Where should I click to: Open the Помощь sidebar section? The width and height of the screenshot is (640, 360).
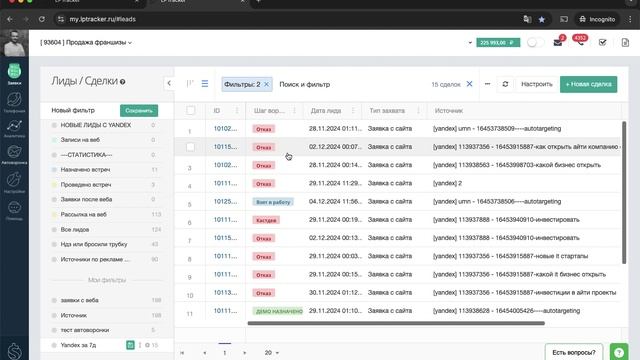point(14,210)
